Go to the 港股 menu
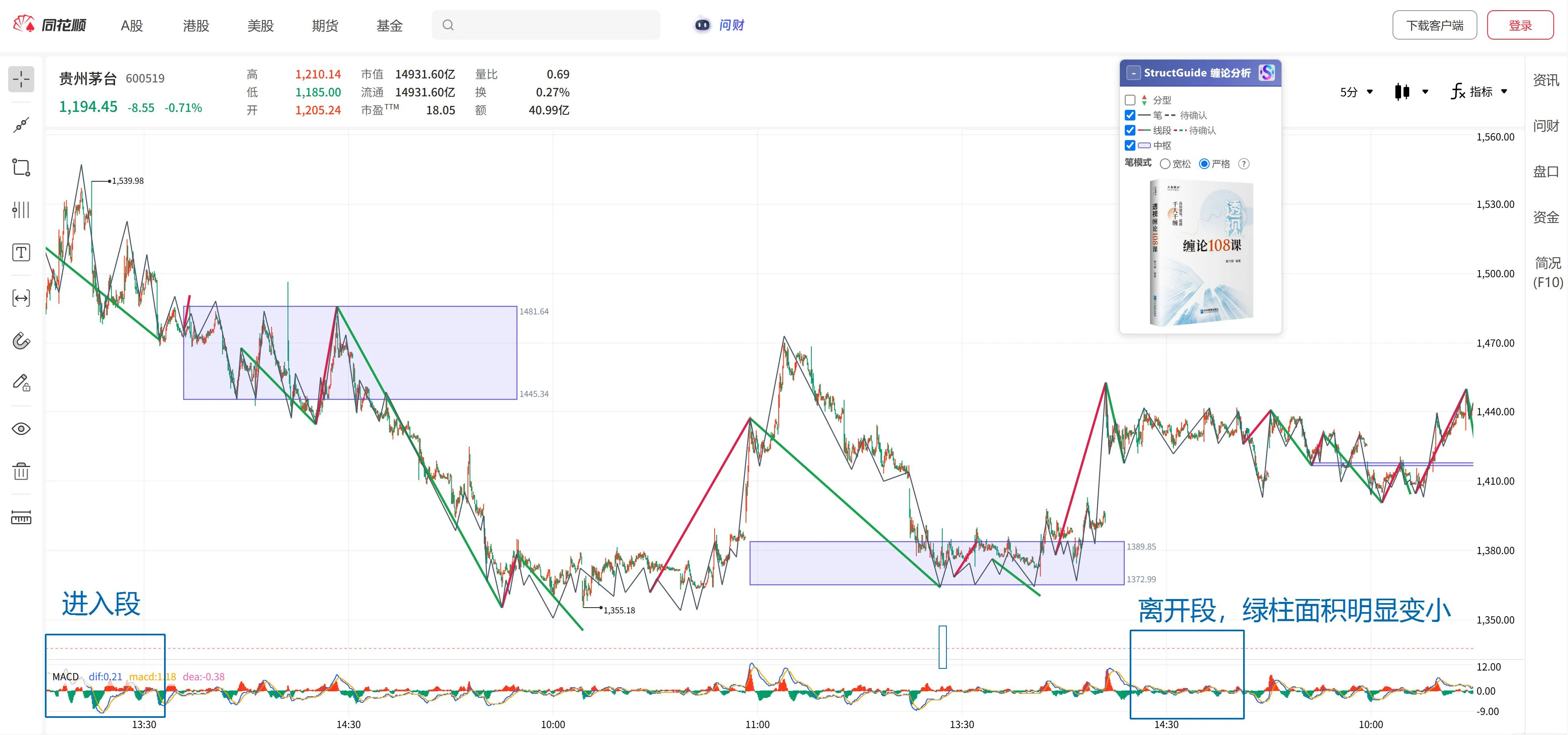This screenshot has height=735, width=1568. coord(196,26)
